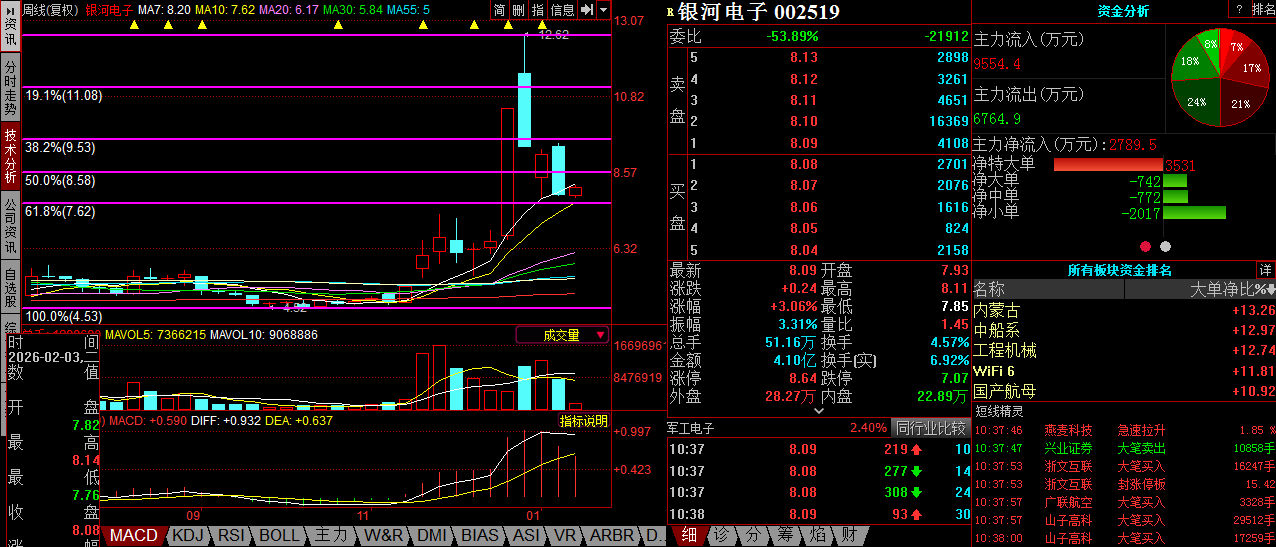This screenshot has width=1276, height=547.
Task: Click the 38.2%(9.53) Fibonacci line label
Action: pos(61,147)
